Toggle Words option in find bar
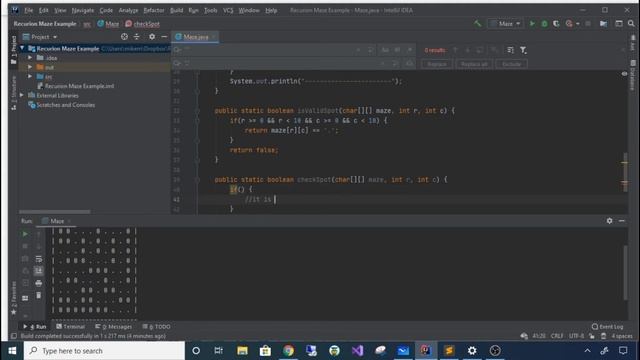 click(397, 50)
